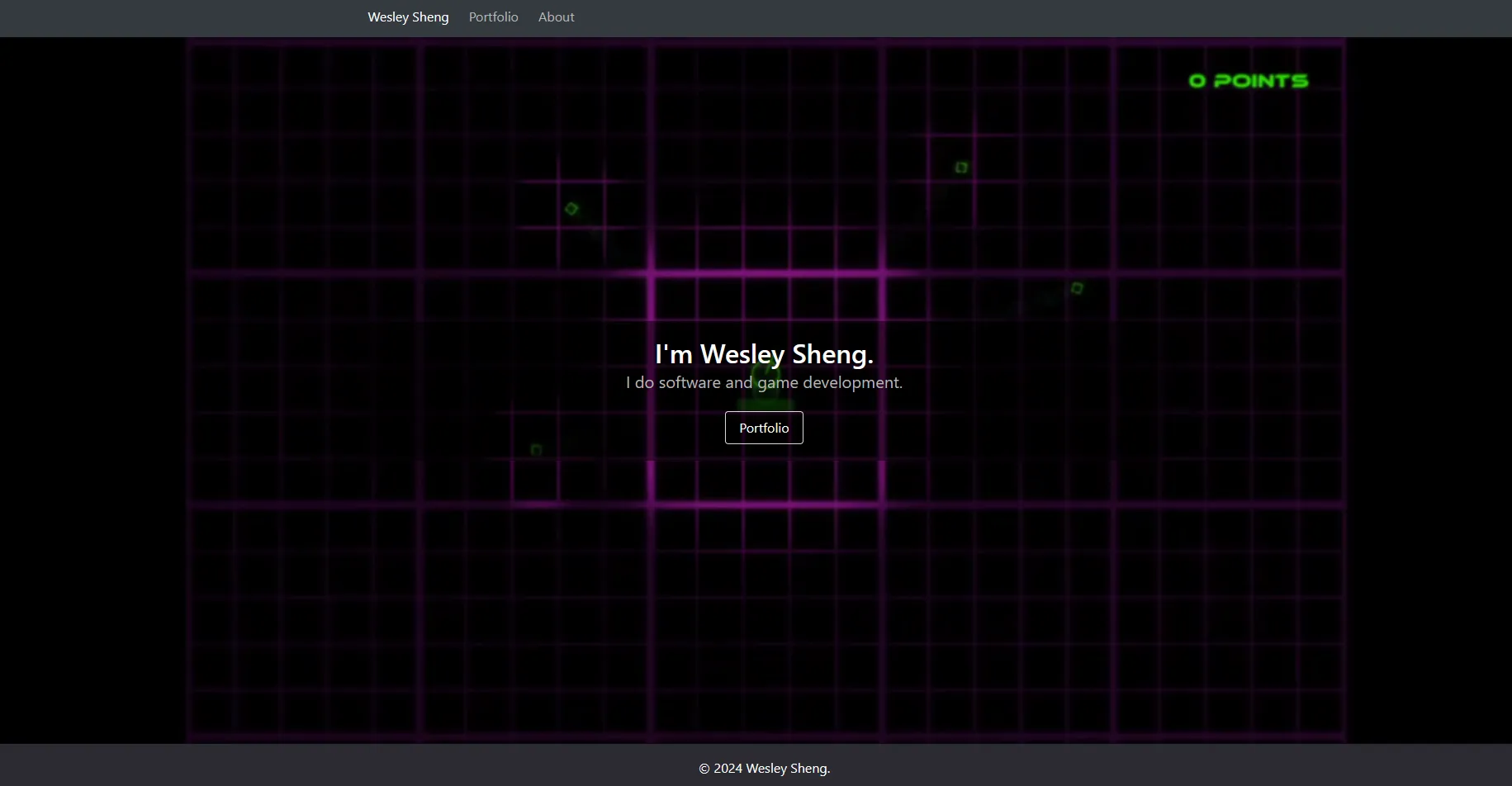Click the dark game canvas background
This screenshot has height=786, width=1512.
330,619
